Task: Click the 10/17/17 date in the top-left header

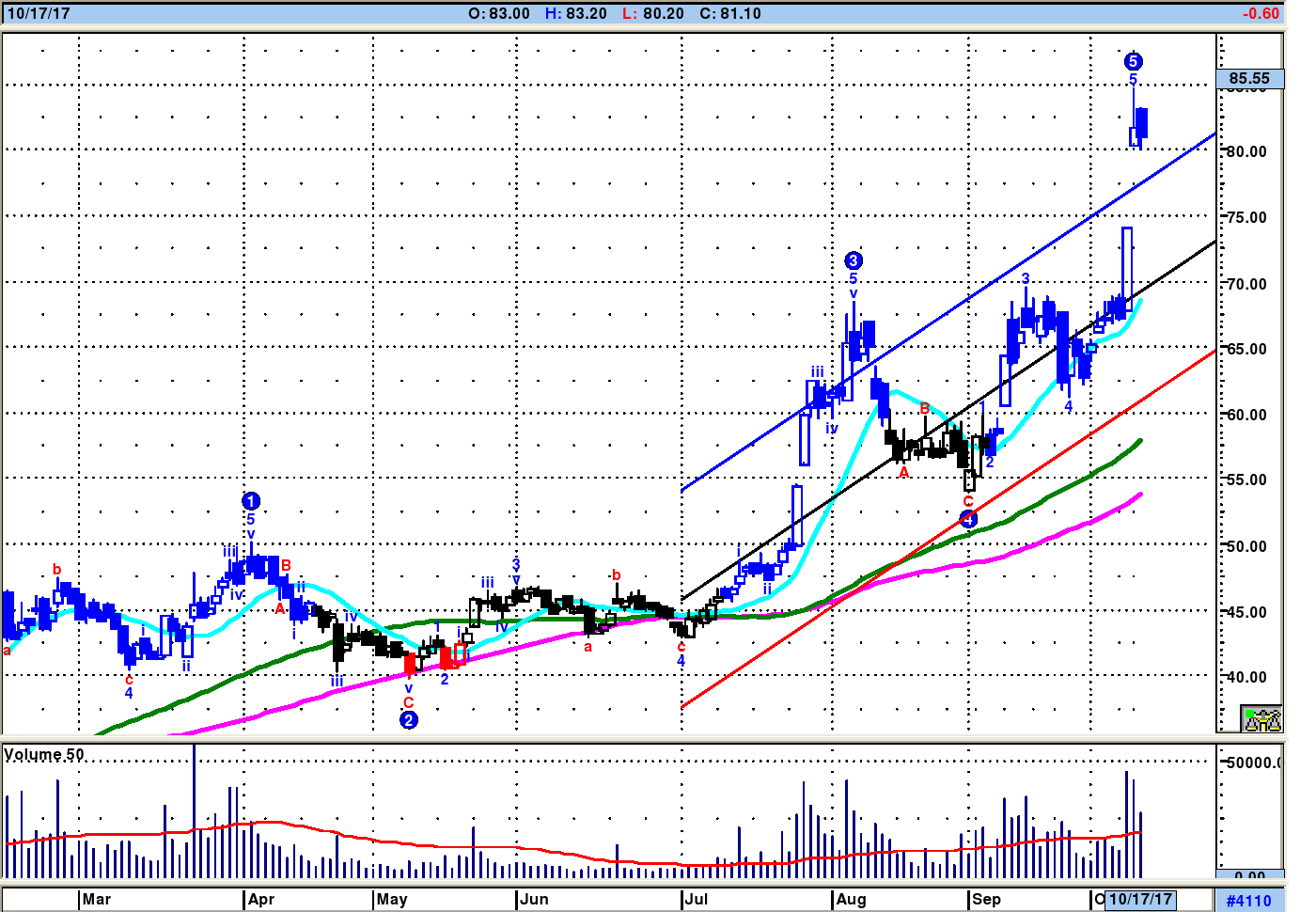Action: (x=39, y=13)
